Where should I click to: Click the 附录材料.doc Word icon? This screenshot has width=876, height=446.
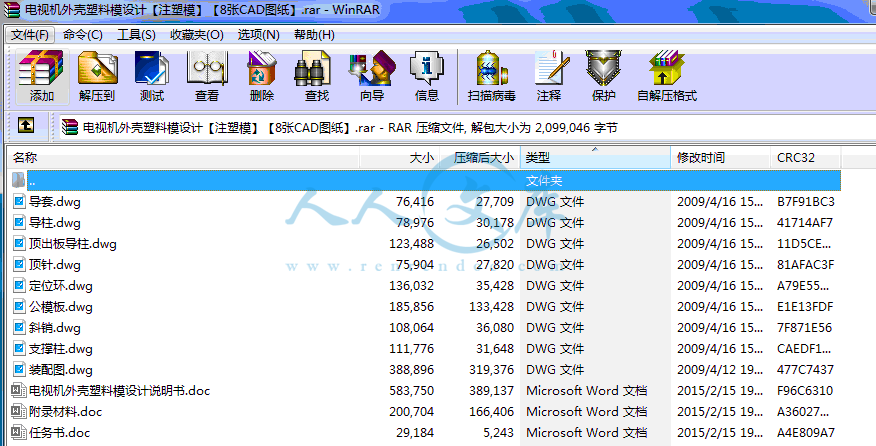pyautogui.click(x=18, y=411)
